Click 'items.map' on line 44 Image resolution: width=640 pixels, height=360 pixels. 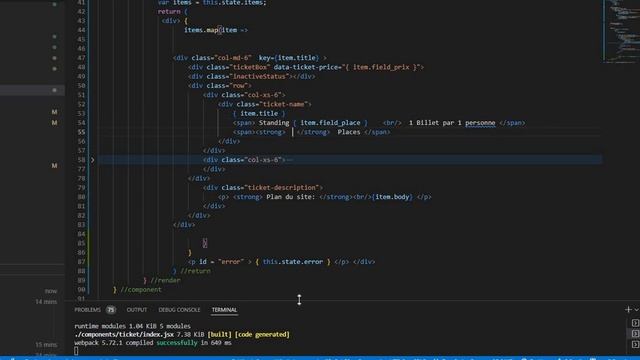pyautogui.click(x=201, y=30)
